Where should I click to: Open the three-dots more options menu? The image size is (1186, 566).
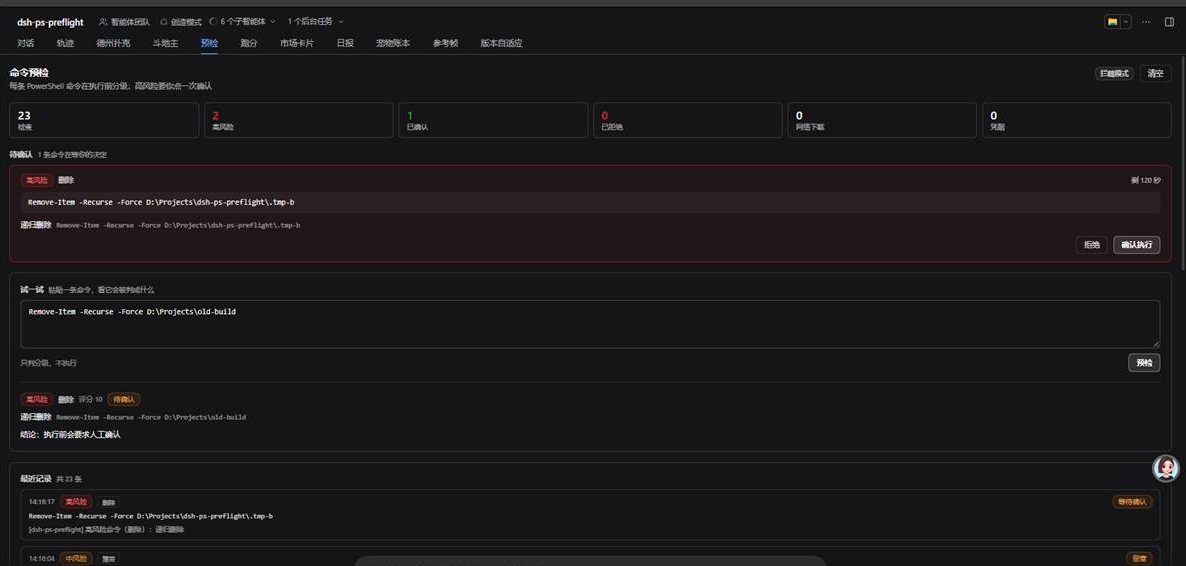(1146, 22)
